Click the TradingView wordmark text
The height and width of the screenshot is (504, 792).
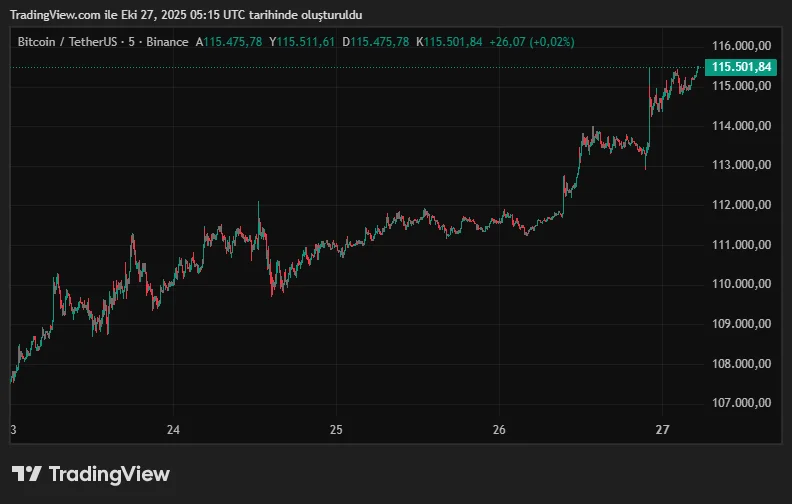click(109, 474)
